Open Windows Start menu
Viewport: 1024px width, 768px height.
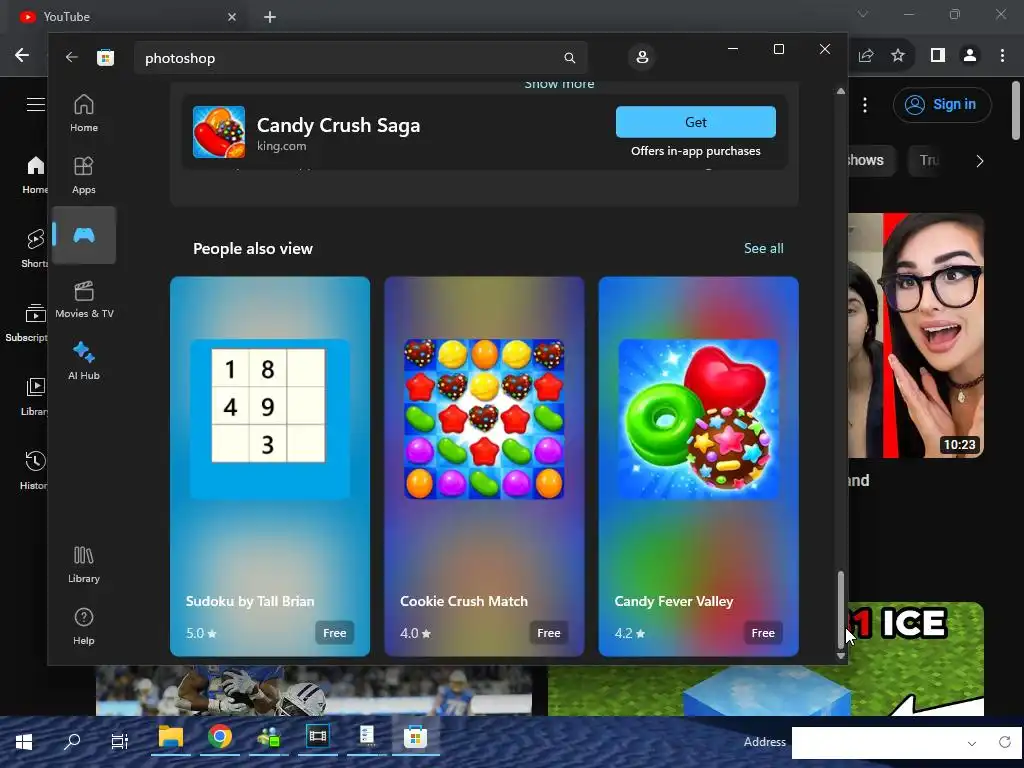pos(24,741)
